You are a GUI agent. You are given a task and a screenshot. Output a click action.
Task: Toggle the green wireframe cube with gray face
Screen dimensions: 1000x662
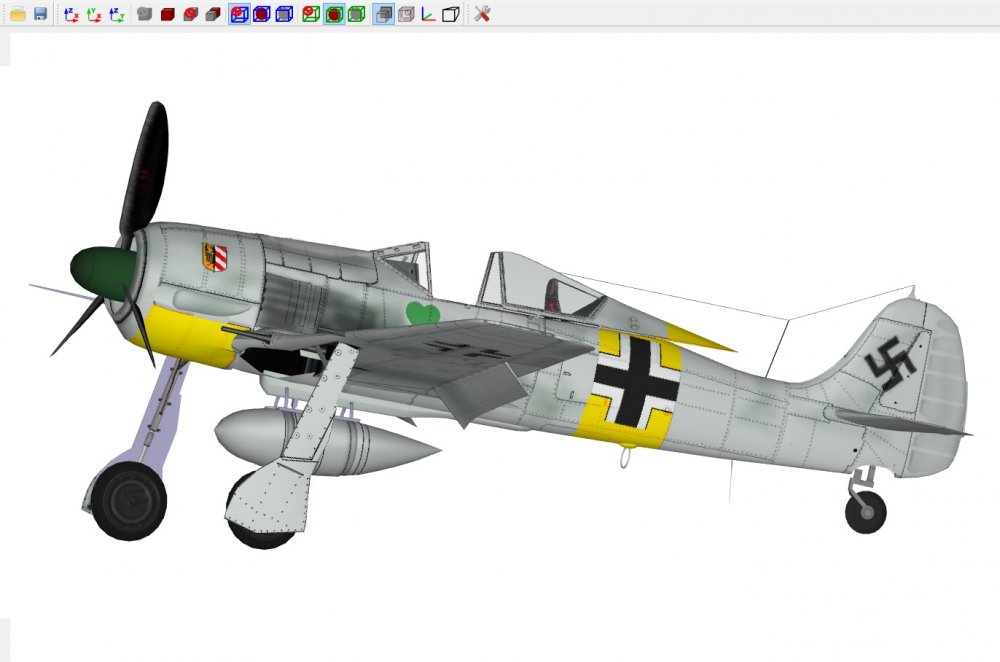coord(357,14)
